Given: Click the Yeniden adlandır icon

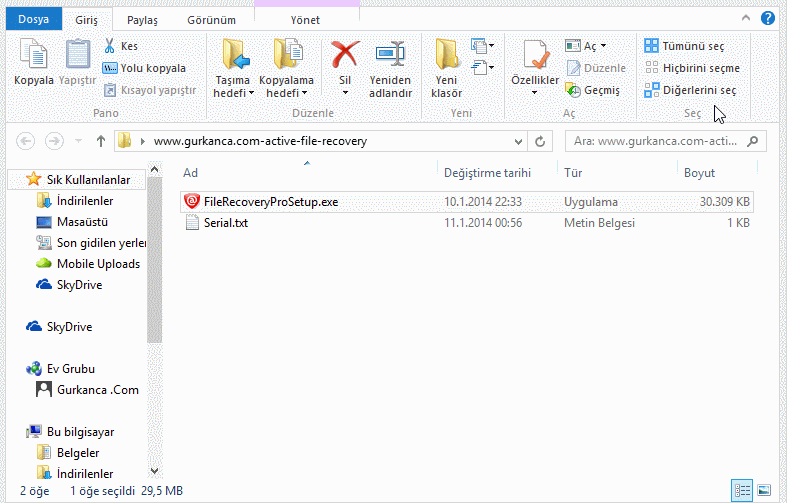Looking at the screenshot, I should coord(390,55).
